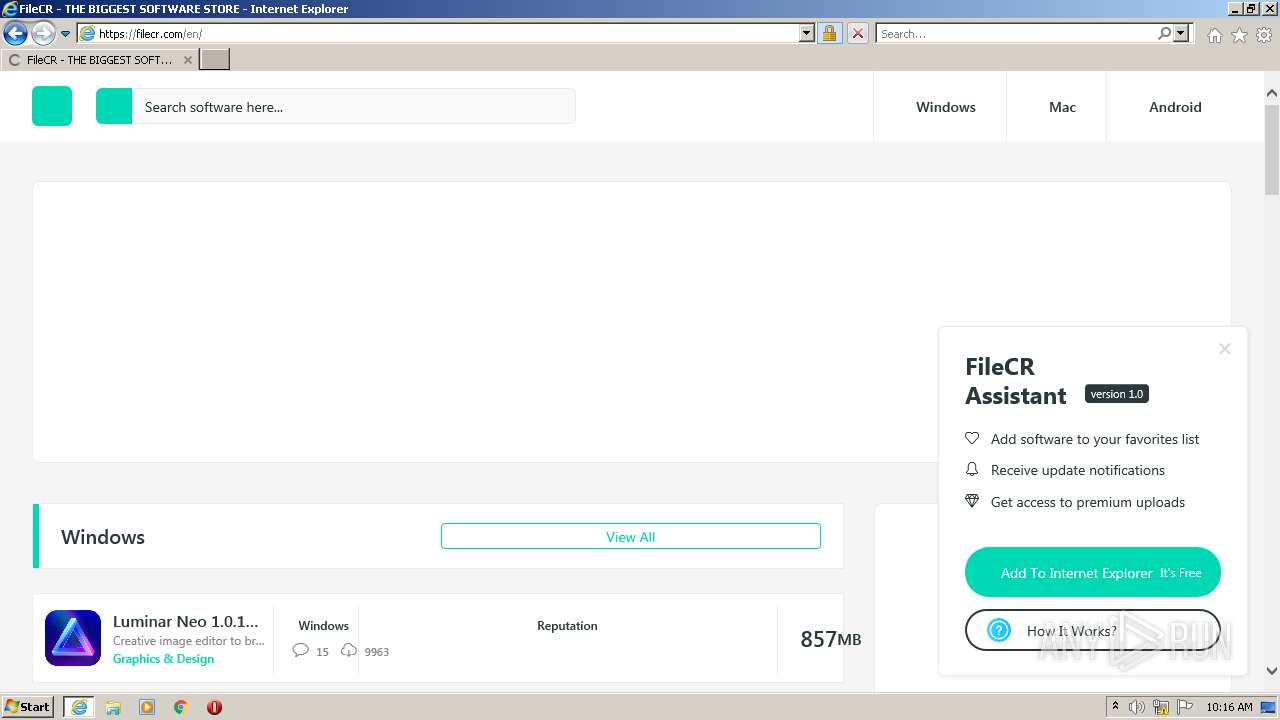Click the 857MB file size text

click(x=830, y=638)
